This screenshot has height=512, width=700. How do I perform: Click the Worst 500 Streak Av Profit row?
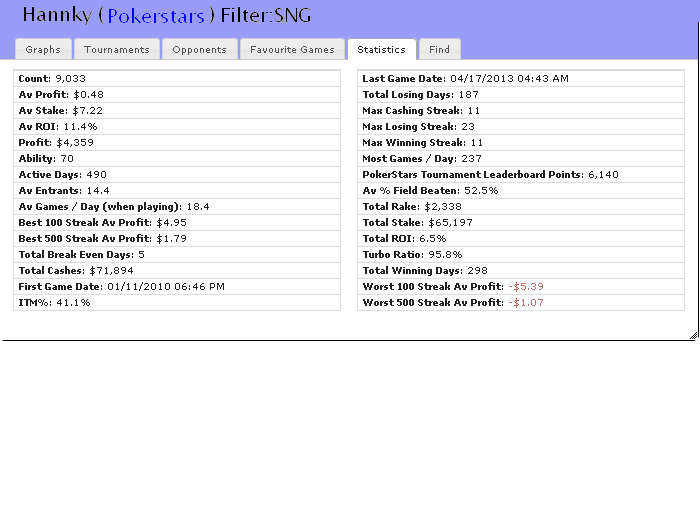521,303
